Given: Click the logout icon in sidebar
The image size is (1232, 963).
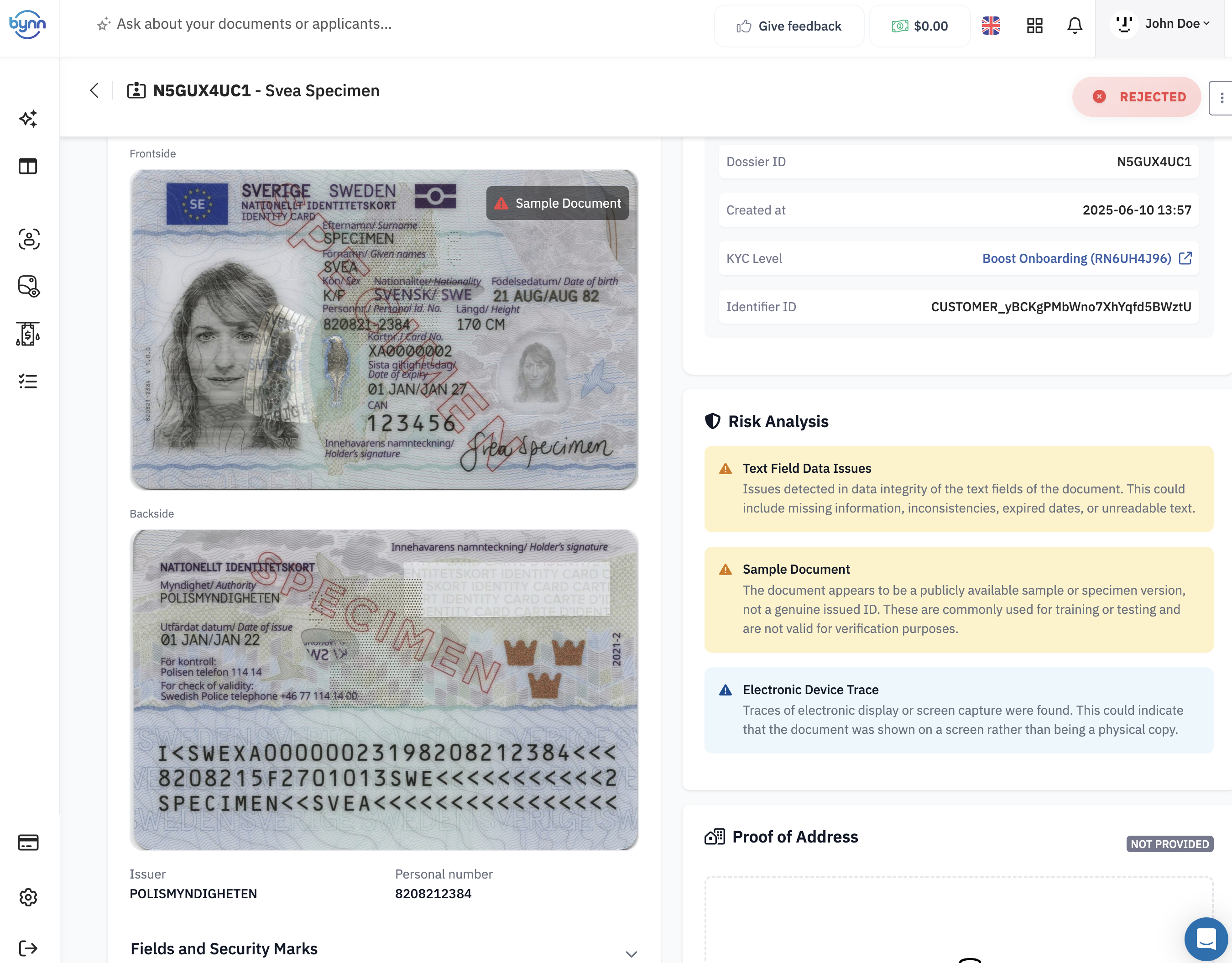Looking at the screenshot, I should point(28,948).
